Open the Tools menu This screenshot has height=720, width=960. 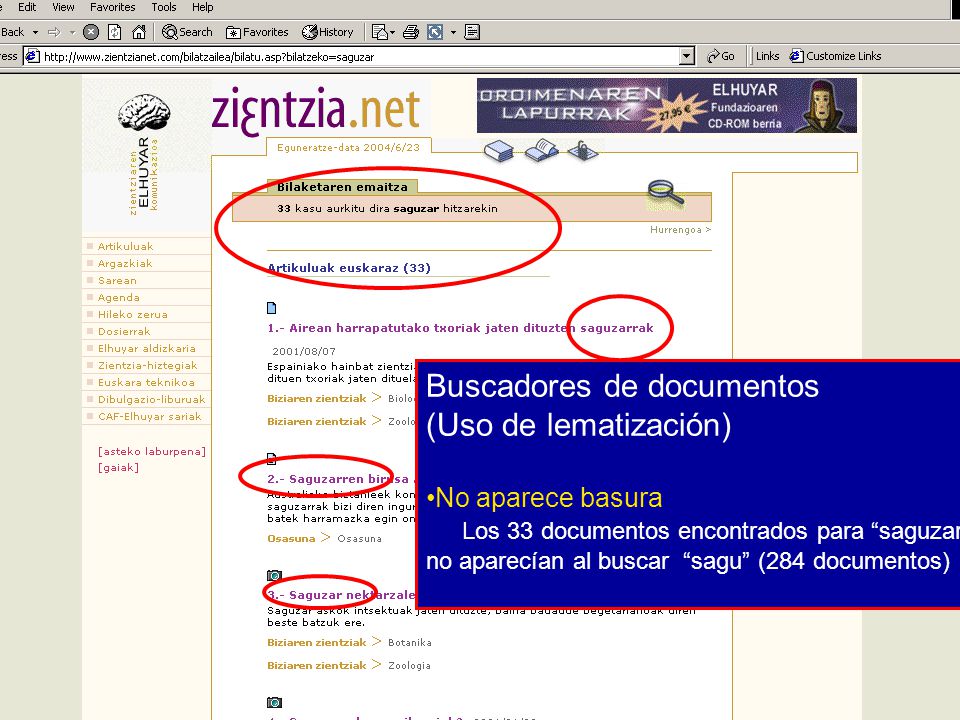(163, 7)
